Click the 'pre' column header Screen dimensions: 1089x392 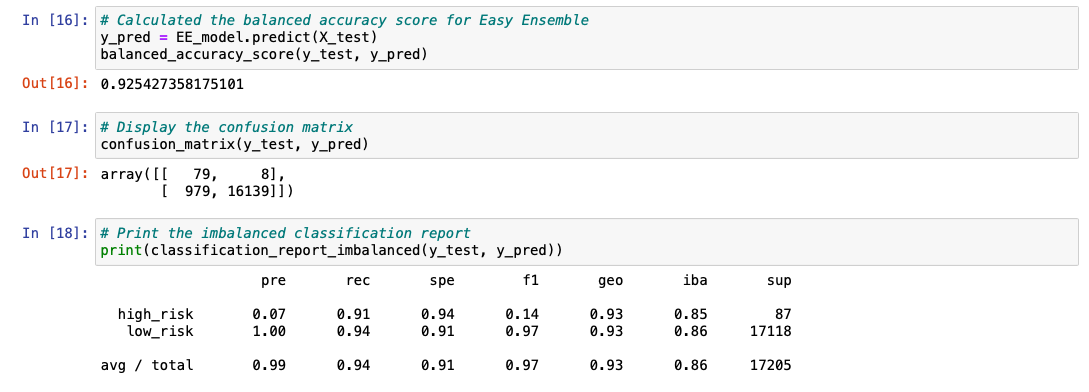tap(273, 281)
